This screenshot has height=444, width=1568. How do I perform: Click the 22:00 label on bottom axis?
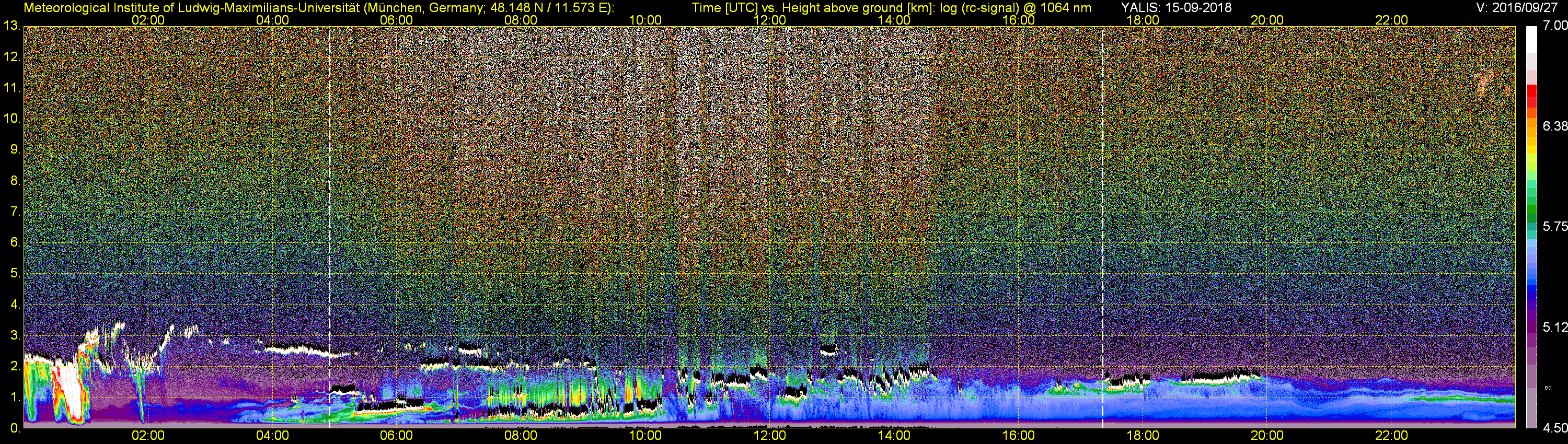(x=1391, y=436)
